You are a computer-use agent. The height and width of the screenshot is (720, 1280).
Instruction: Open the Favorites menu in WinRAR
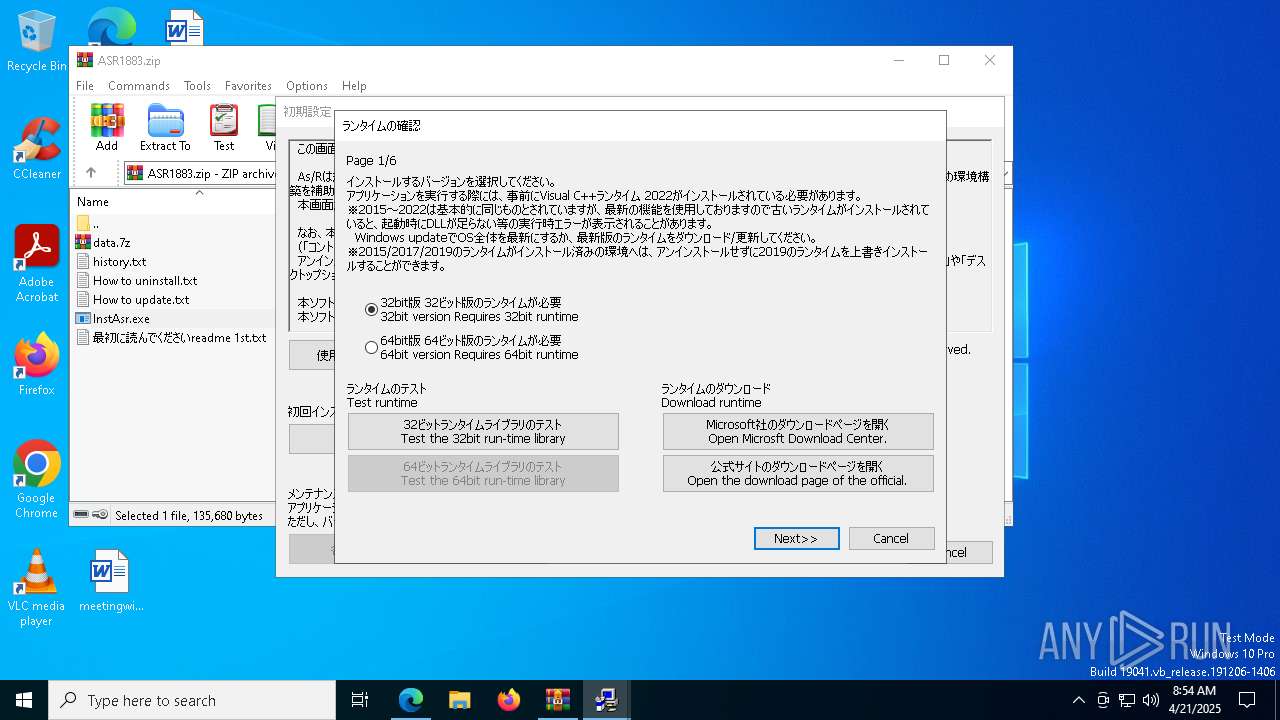[248, 86]
